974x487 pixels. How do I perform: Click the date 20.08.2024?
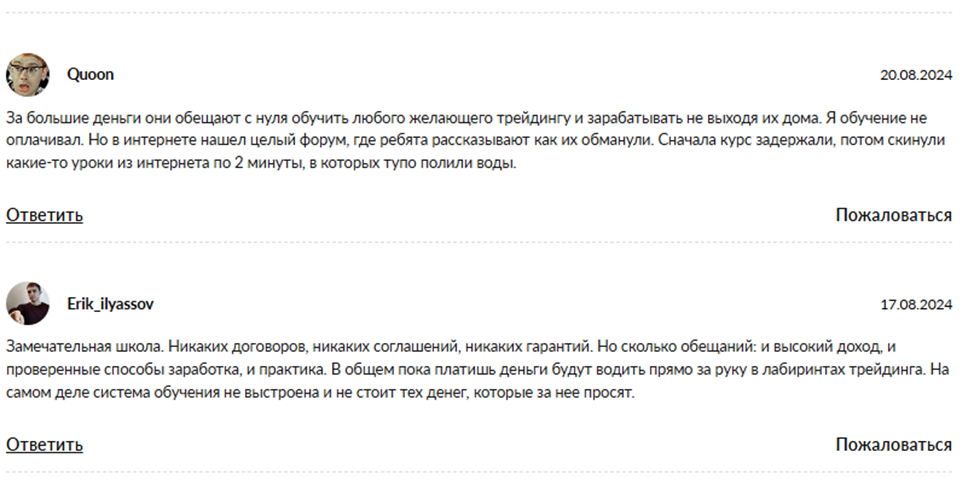[x=915, y=75]
